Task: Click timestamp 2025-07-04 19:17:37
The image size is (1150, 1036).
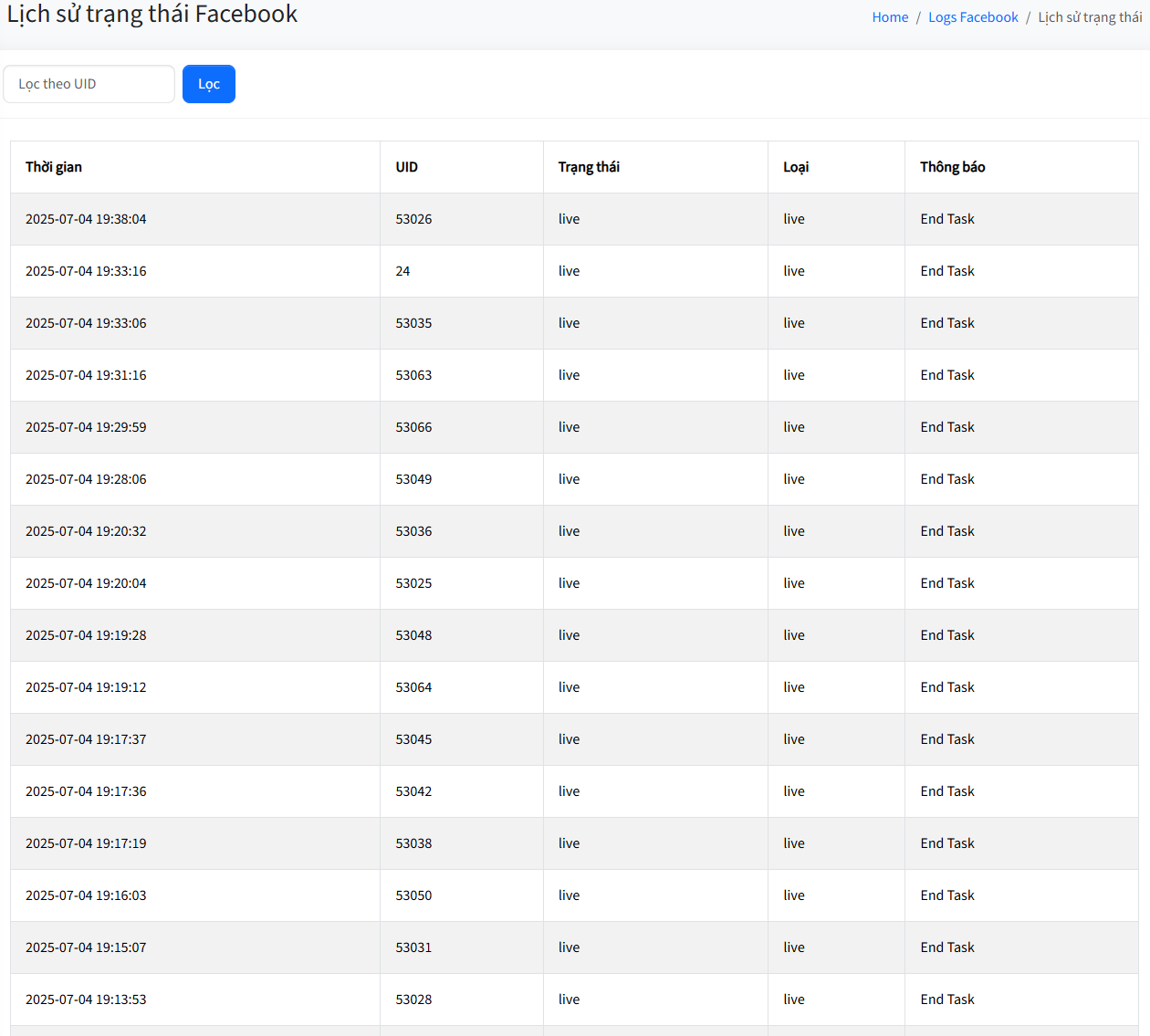Action: pyautogui.click(x=86, y=739)
